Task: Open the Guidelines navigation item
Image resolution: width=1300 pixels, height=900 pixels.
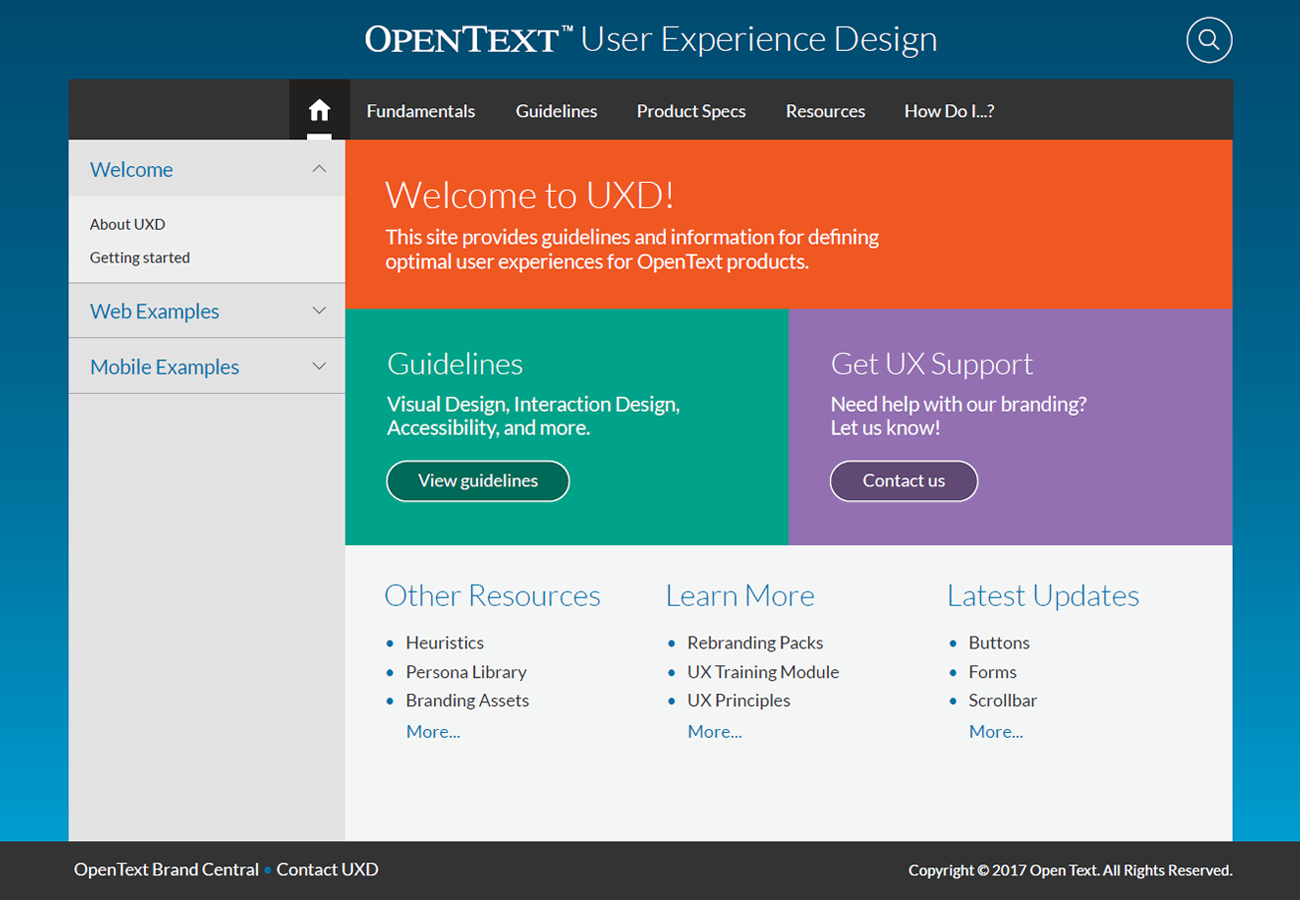Action: pos(556,111)
